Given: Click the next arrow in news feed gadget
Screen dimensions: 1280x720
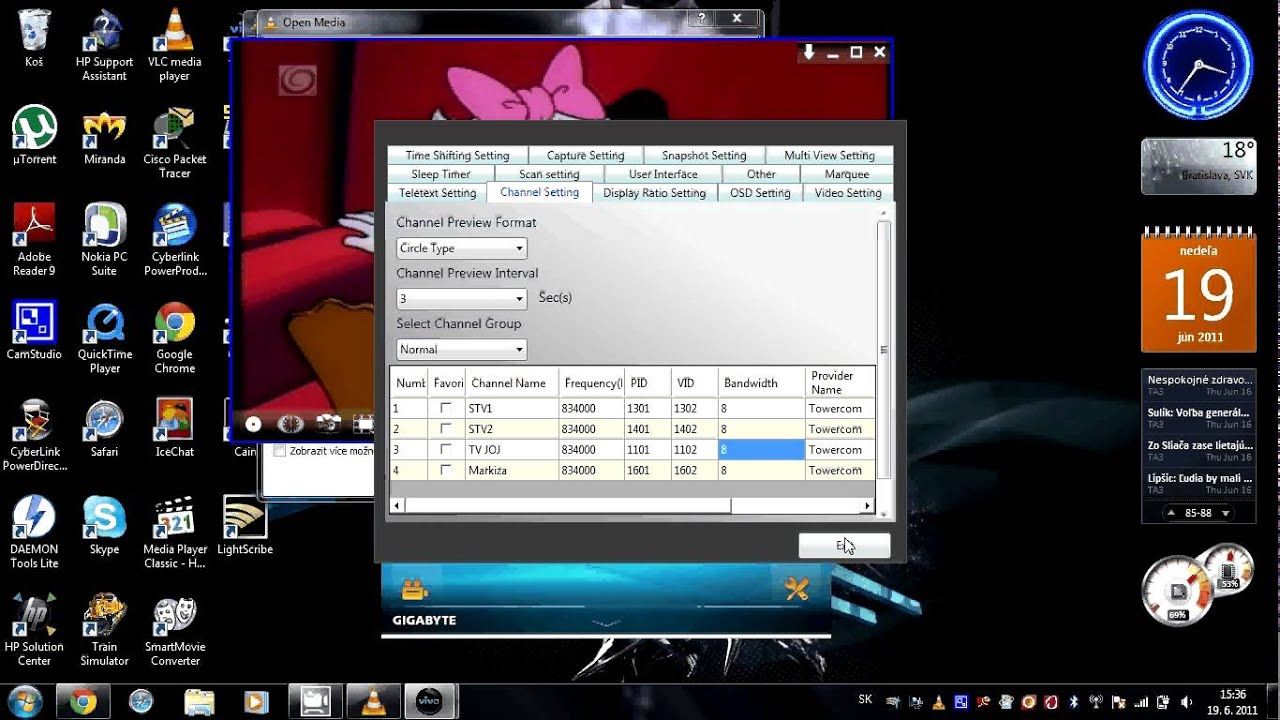Looking at the screenshot, I should coord(1226,513).
